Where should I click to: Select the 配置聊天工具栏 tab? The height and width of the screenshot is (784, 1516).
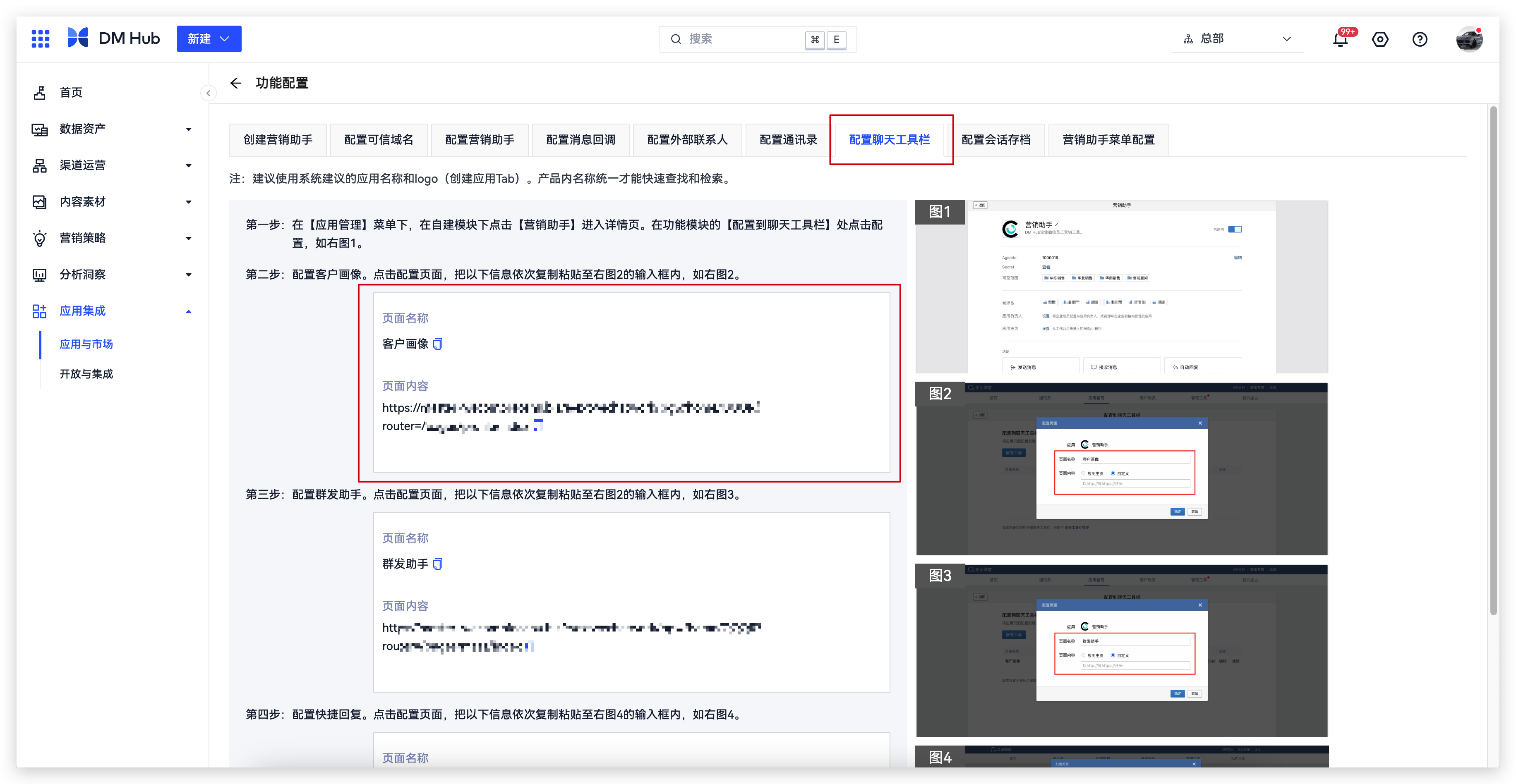pos(890,140)
